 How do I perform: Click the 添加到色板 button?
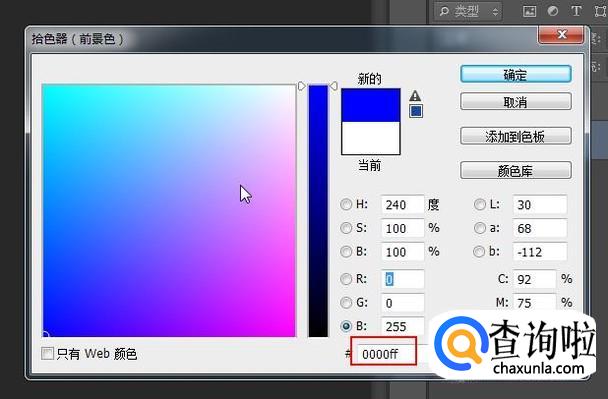tap(516, 136)
